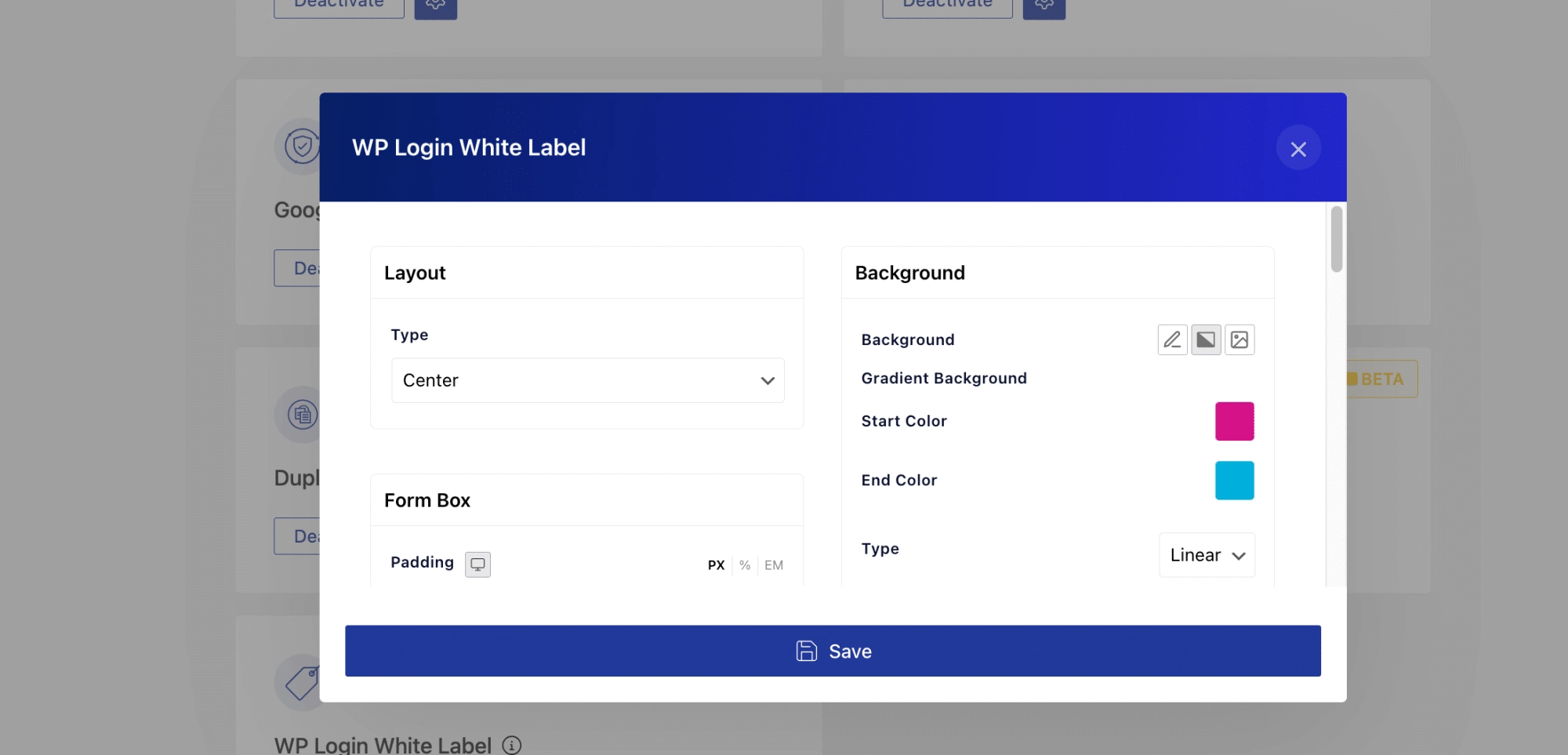This screenshot has width=1568, height=755.
Task: Click the desktop device icon beside Padding
Action: pyautogui.click(x=477, y=564)
